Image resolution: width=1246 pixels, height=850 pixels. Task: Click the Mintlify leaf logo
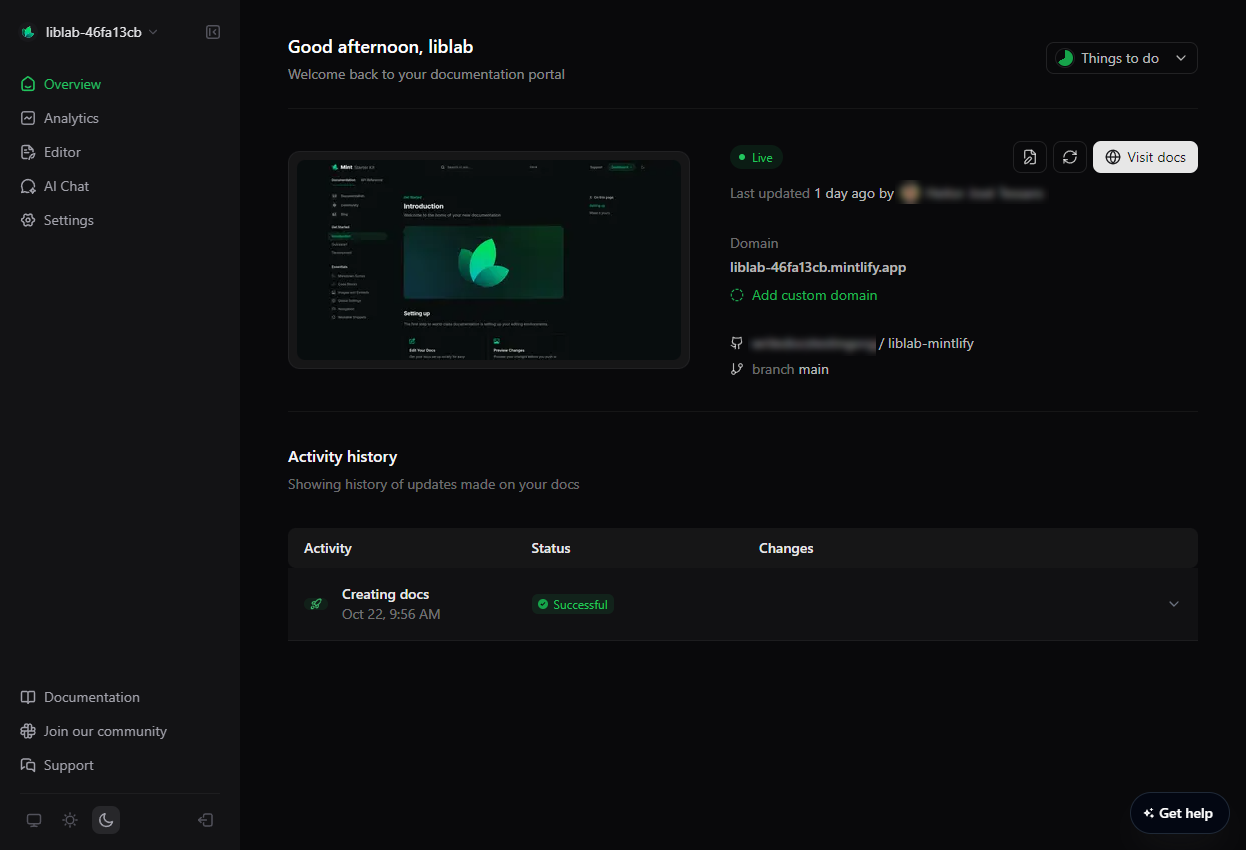pyautogui.click(x=28, y=32)
